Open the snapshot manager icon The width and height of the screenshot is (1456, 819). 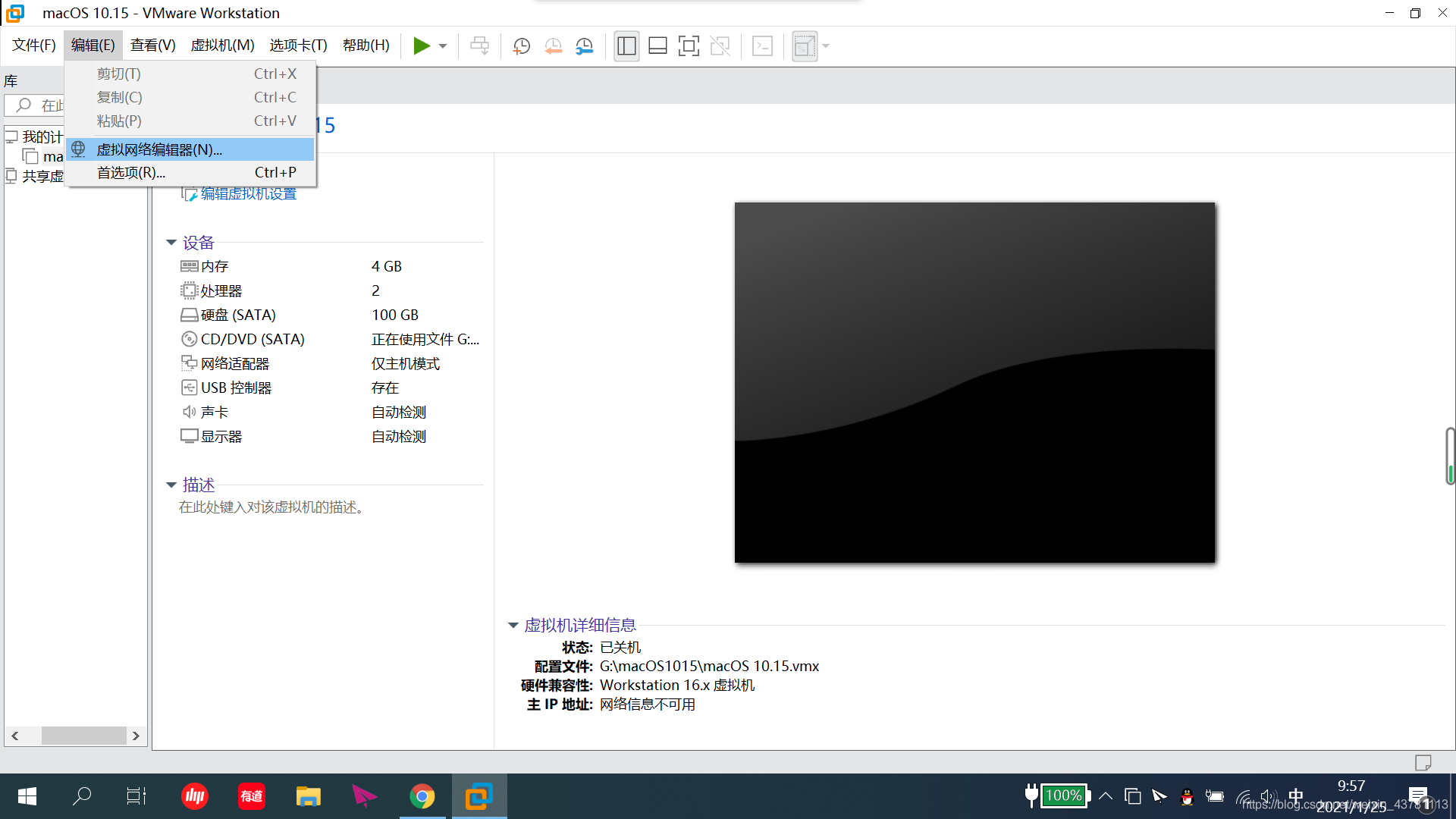pyautogui.click(x=584, y=46)
